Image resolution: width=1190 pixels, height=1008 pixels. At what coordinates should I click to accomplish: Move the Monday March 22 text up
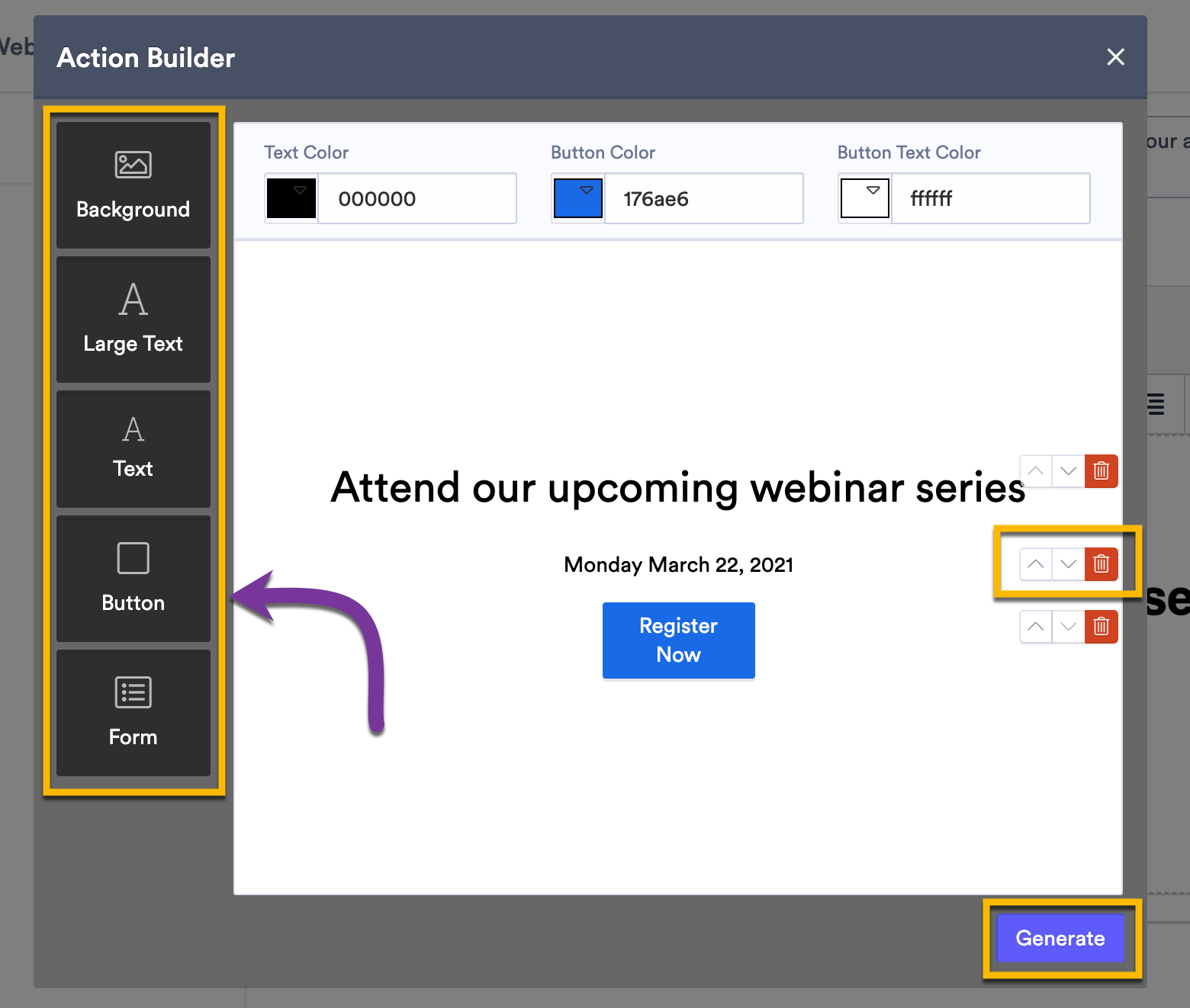coord(1036,564)
